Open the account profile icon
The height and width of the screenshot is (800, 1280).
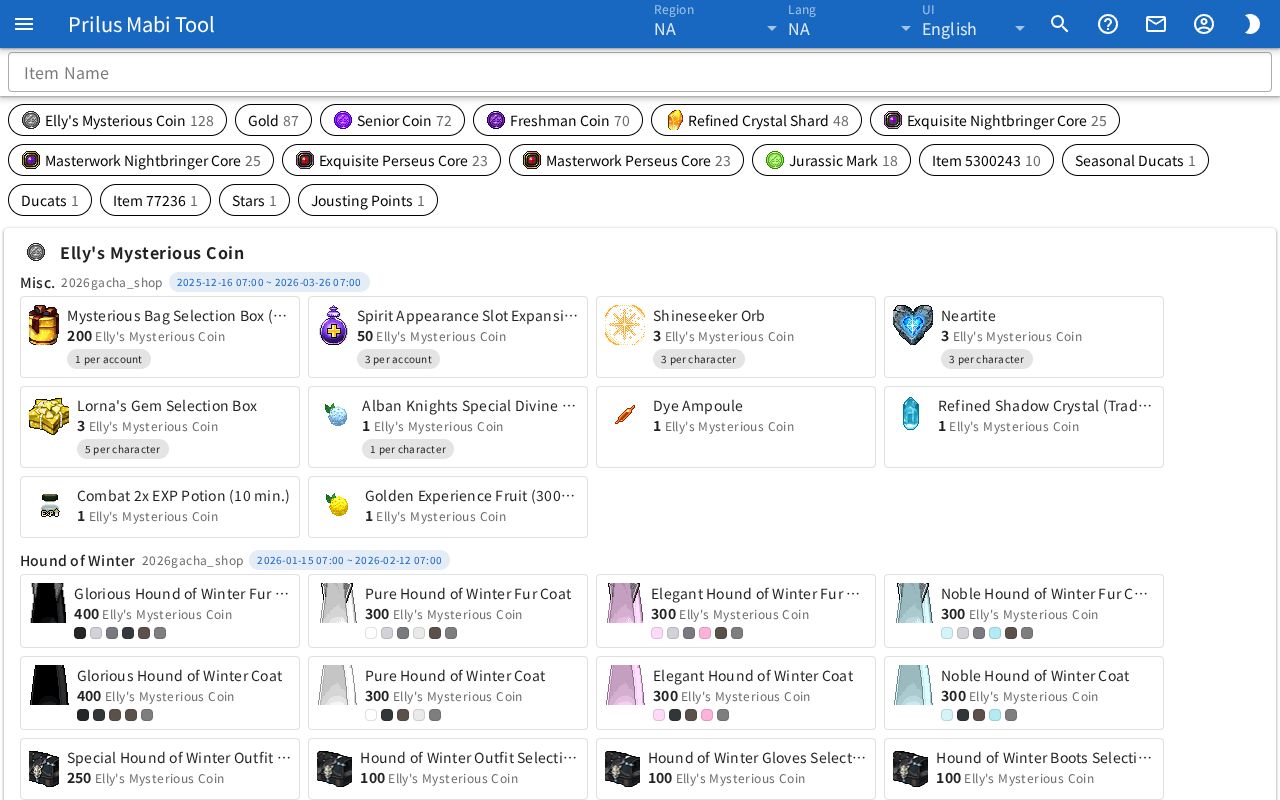pos(1204,24)
